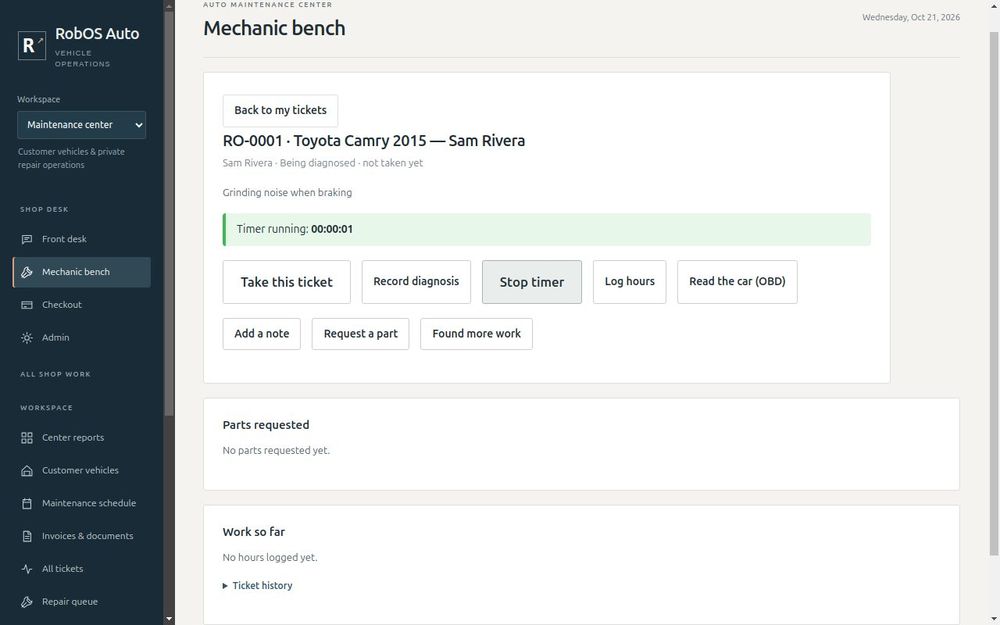Click the Parts requested heading

click(266, 425)
